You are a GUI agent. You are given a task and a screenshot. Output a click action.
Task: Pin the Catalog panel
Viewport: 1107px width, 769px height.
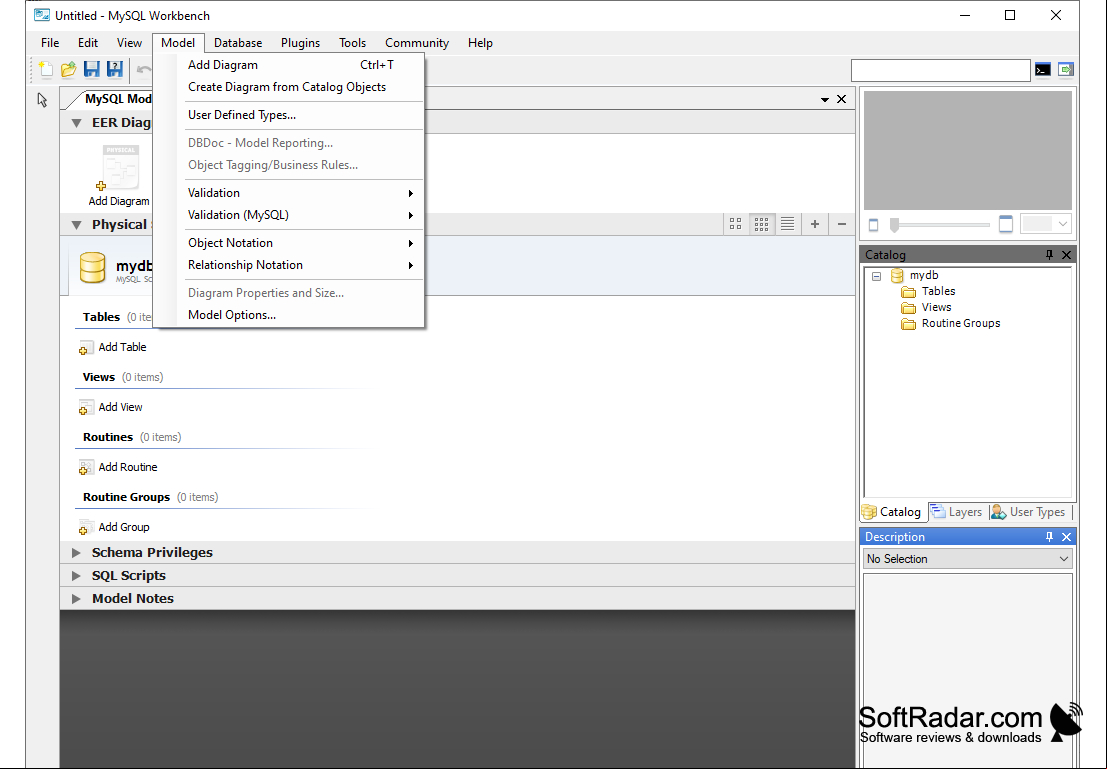pyautogui.click(x=1049, y=254)
